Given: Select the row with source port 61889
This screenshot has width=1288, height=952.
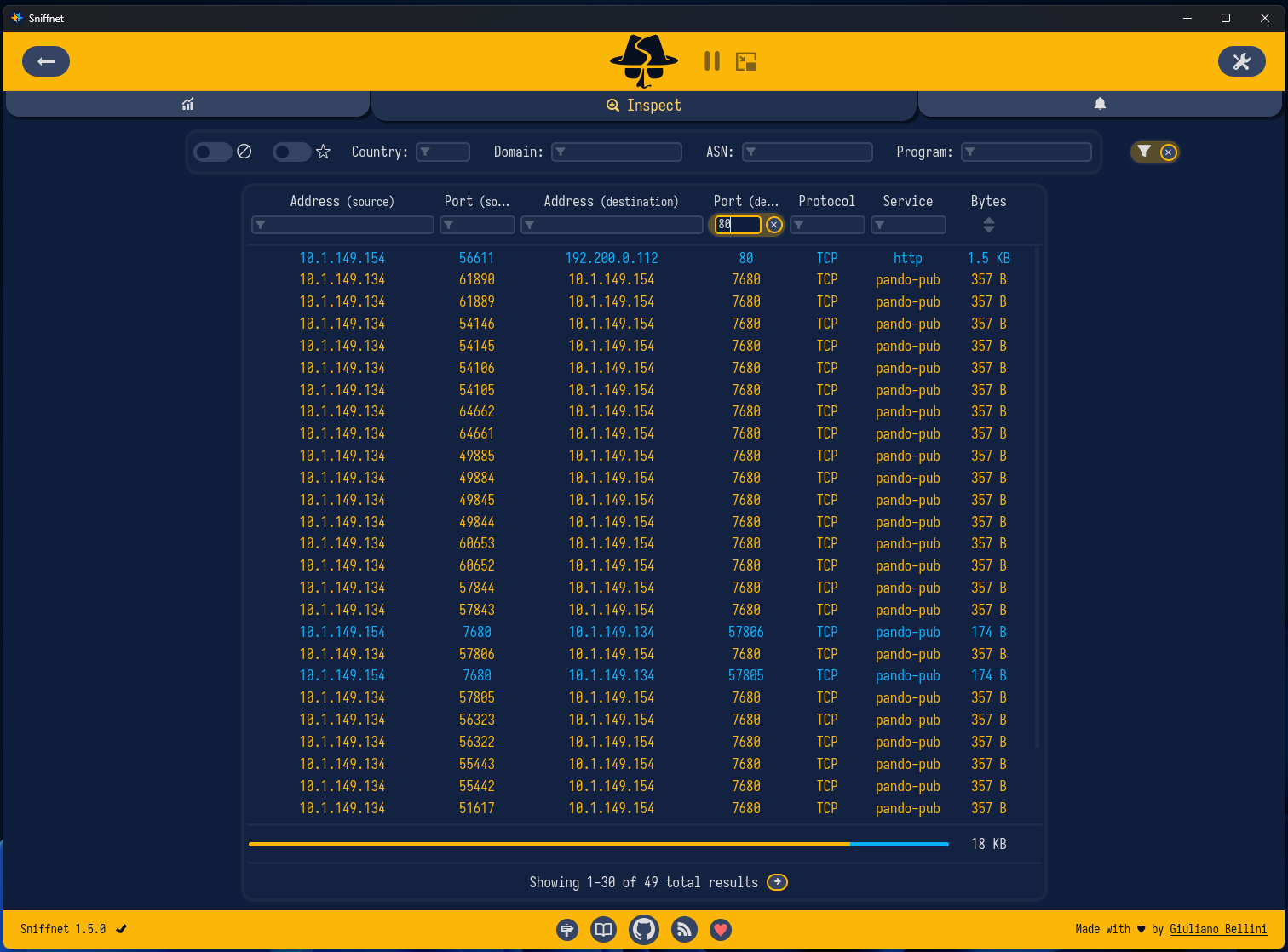Looking at the screenshot, I should [x=642, y=301].
